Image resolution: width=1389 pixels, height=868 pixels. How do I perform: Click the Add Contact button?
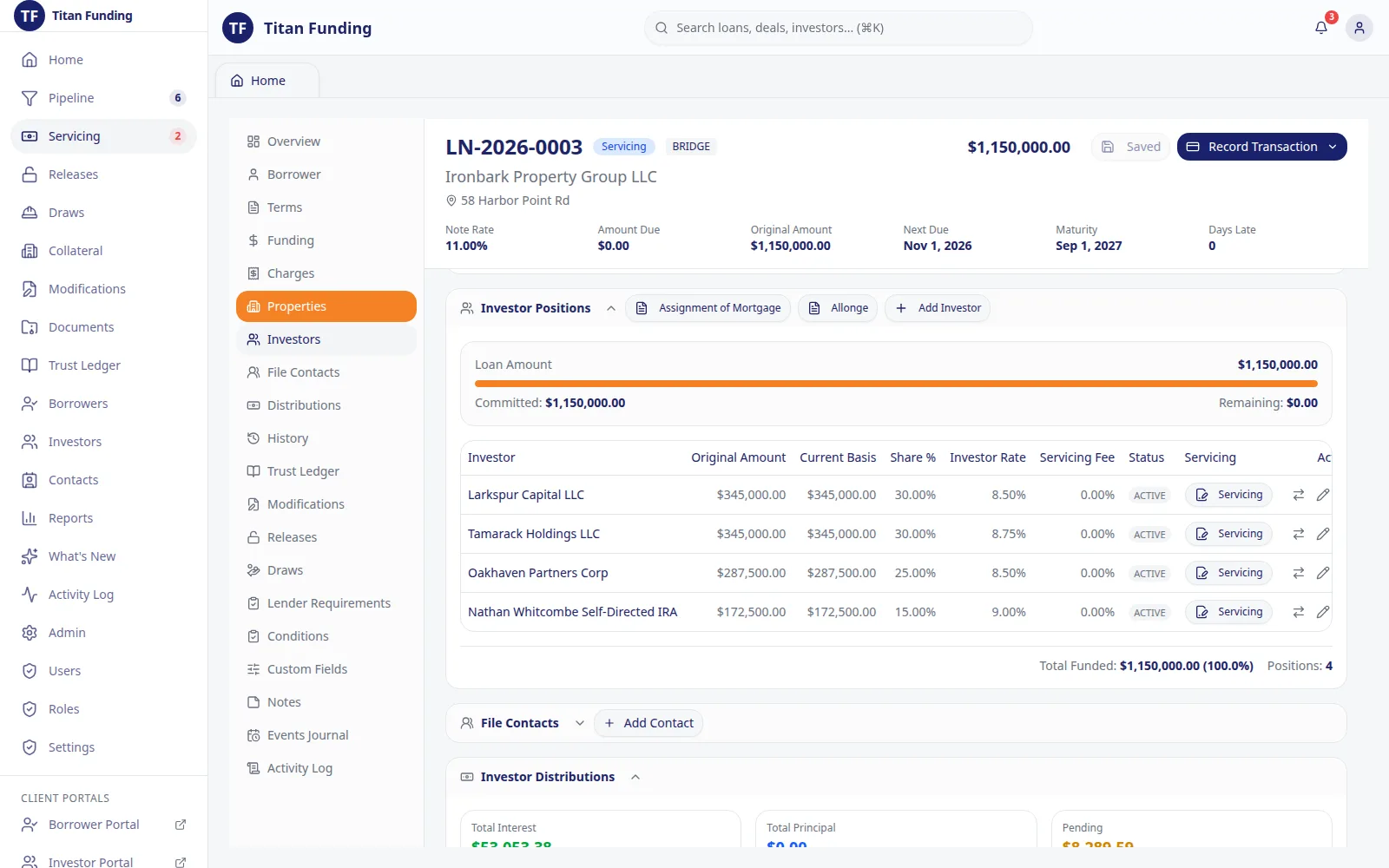(x=648, y=723)
